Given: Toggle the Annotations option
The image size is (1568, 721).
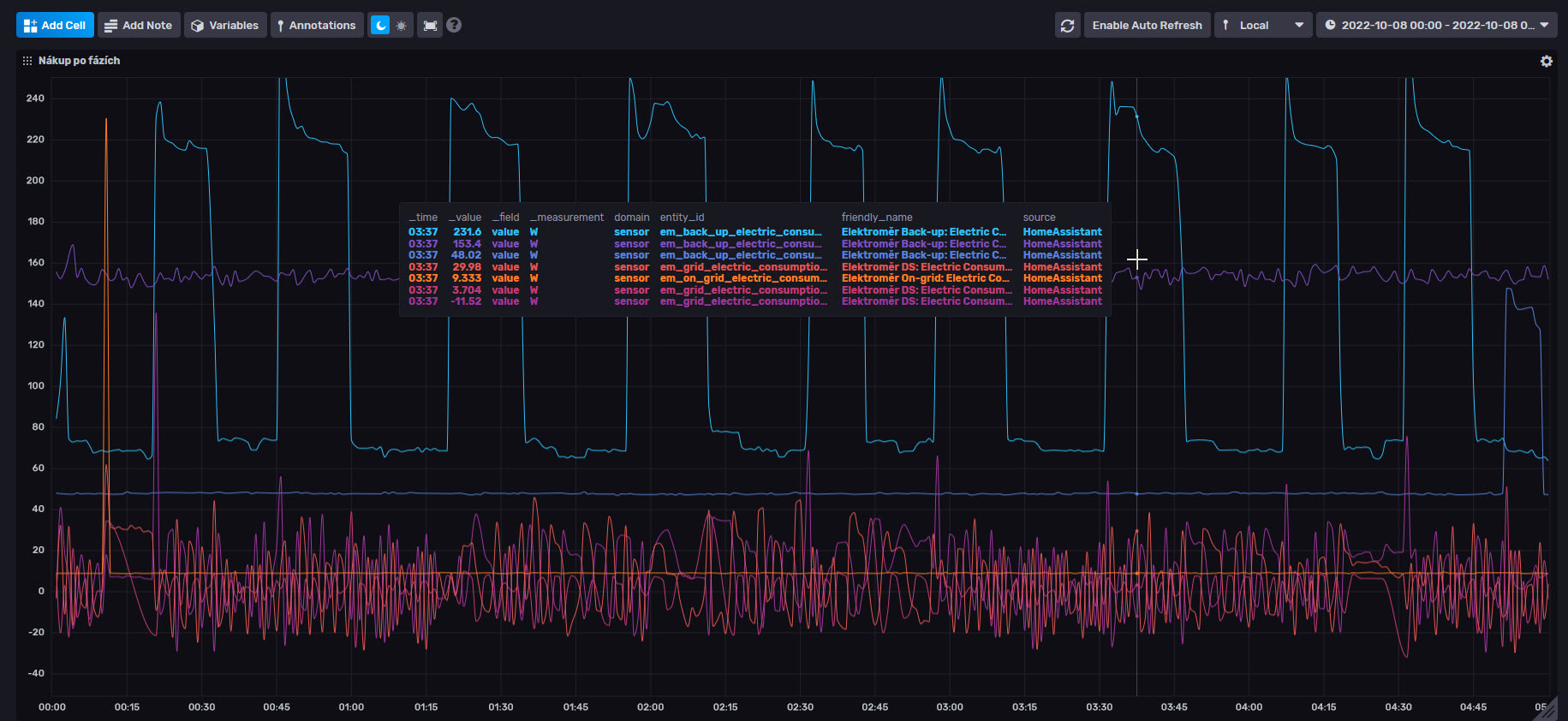Looking at the screenshot, I should pyautogui.click(x=317, y=25).
